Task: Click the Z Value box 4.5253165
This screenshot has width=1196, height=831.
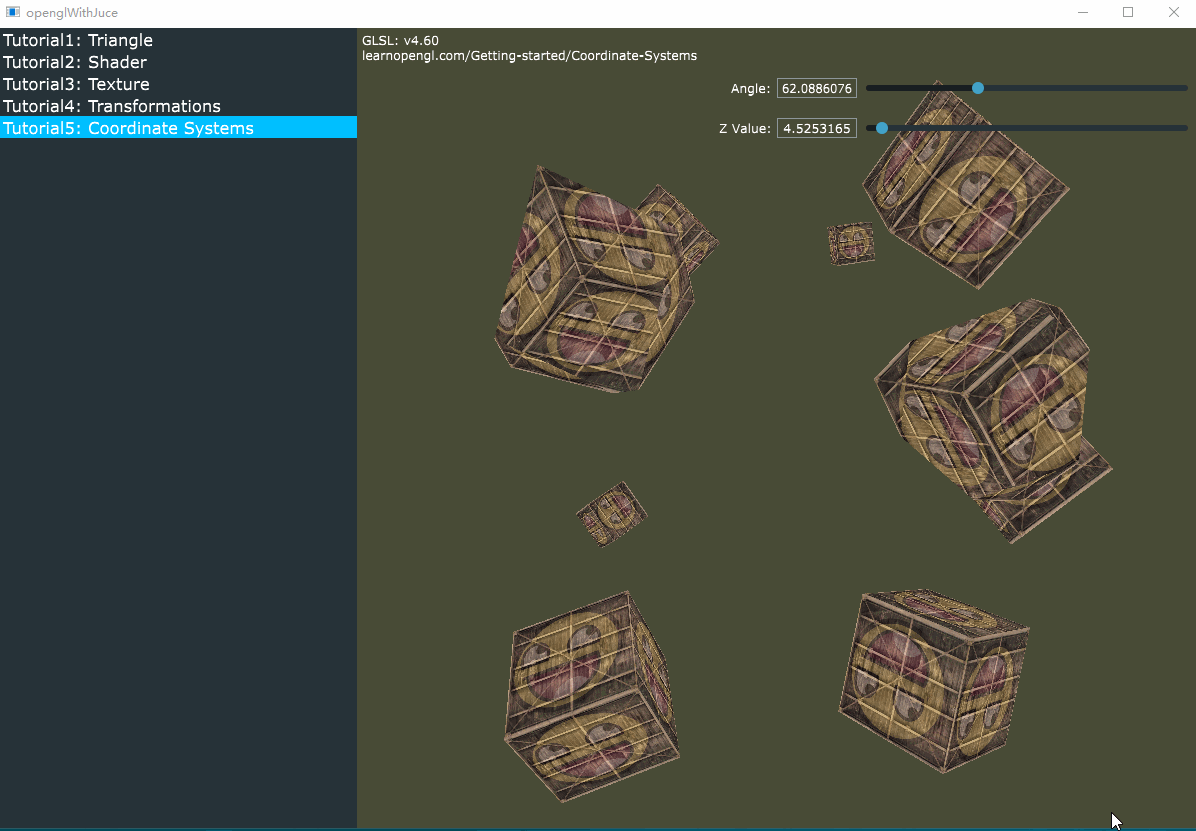Action: click(x=817, y=128)
